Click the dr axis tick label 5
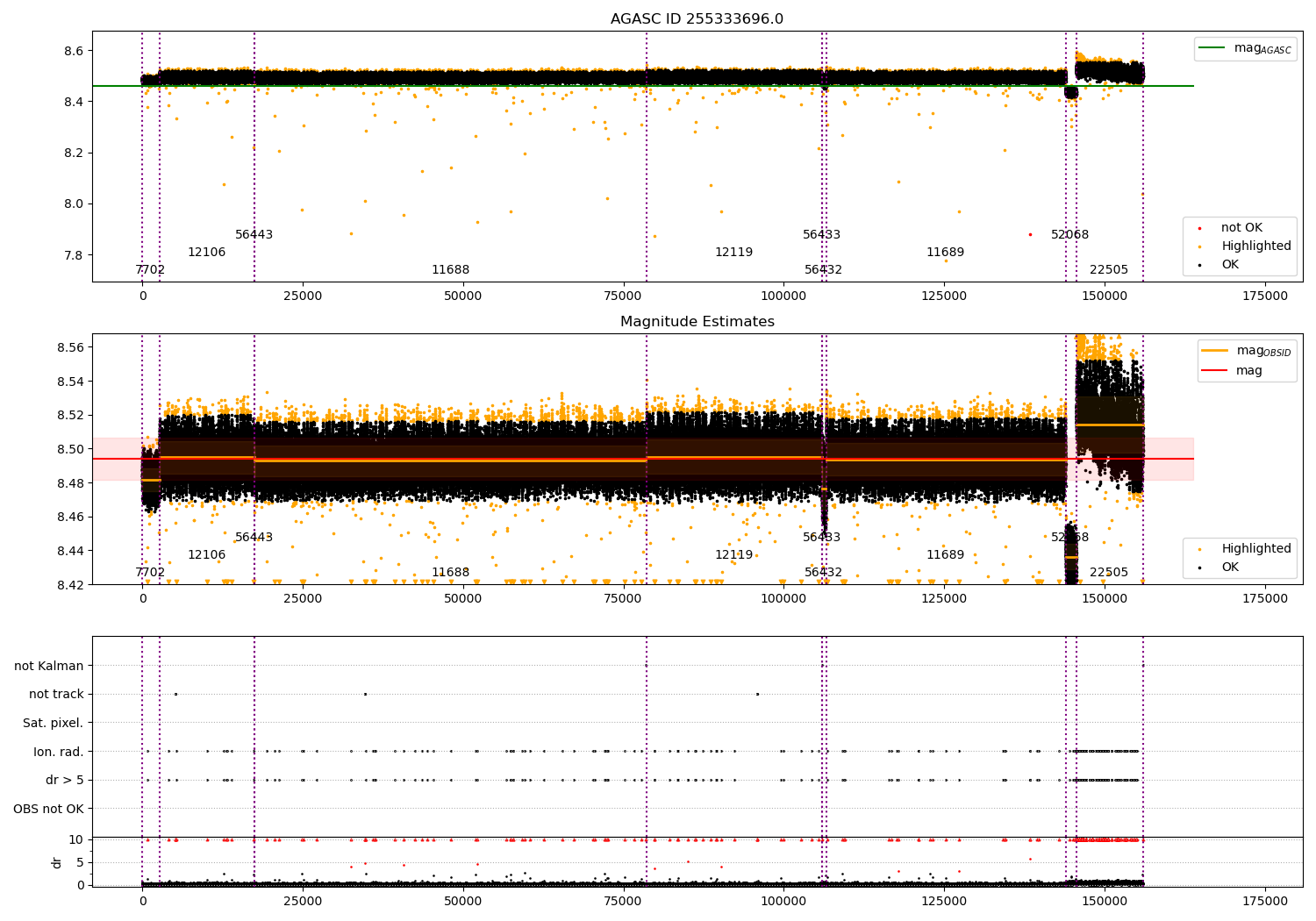This screenshot has width=1316, height=921. (x=80, y=862)
